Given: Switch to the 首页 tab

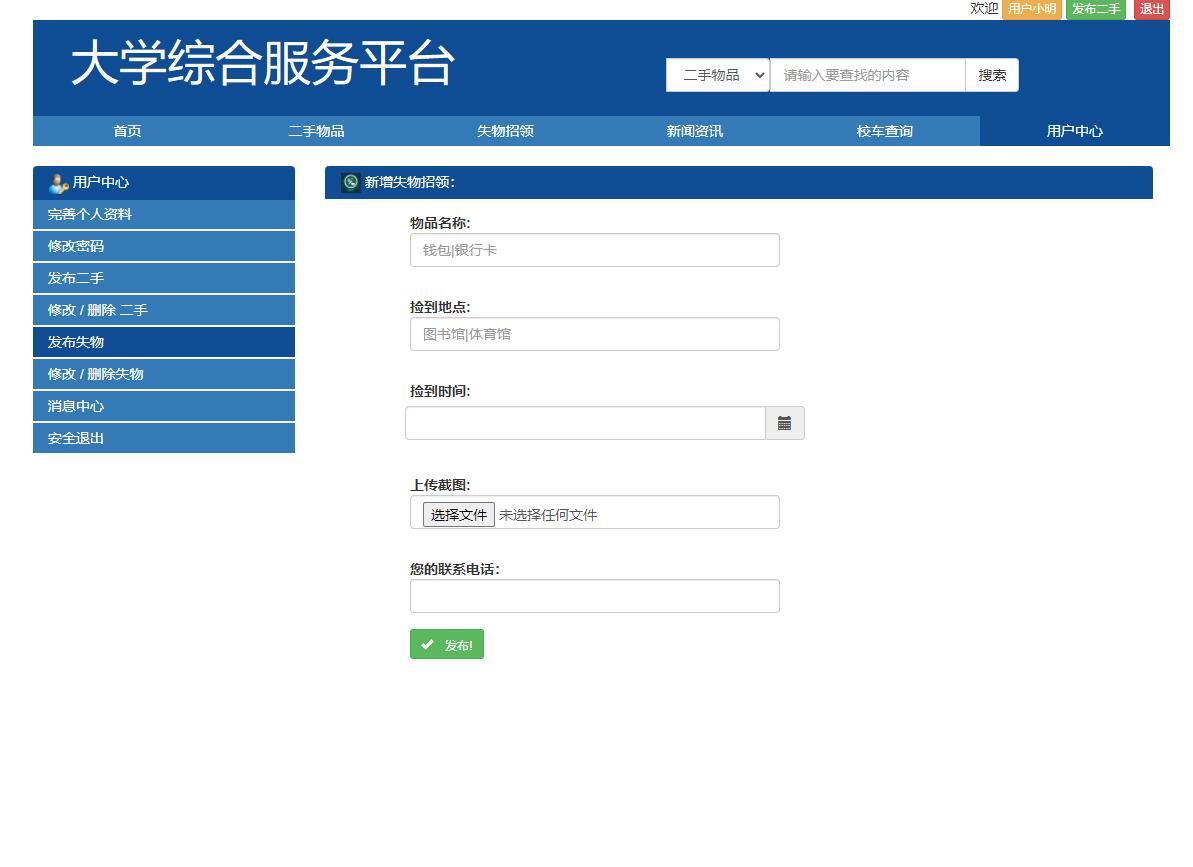Looking at the screenshot, I should (128, 131).
